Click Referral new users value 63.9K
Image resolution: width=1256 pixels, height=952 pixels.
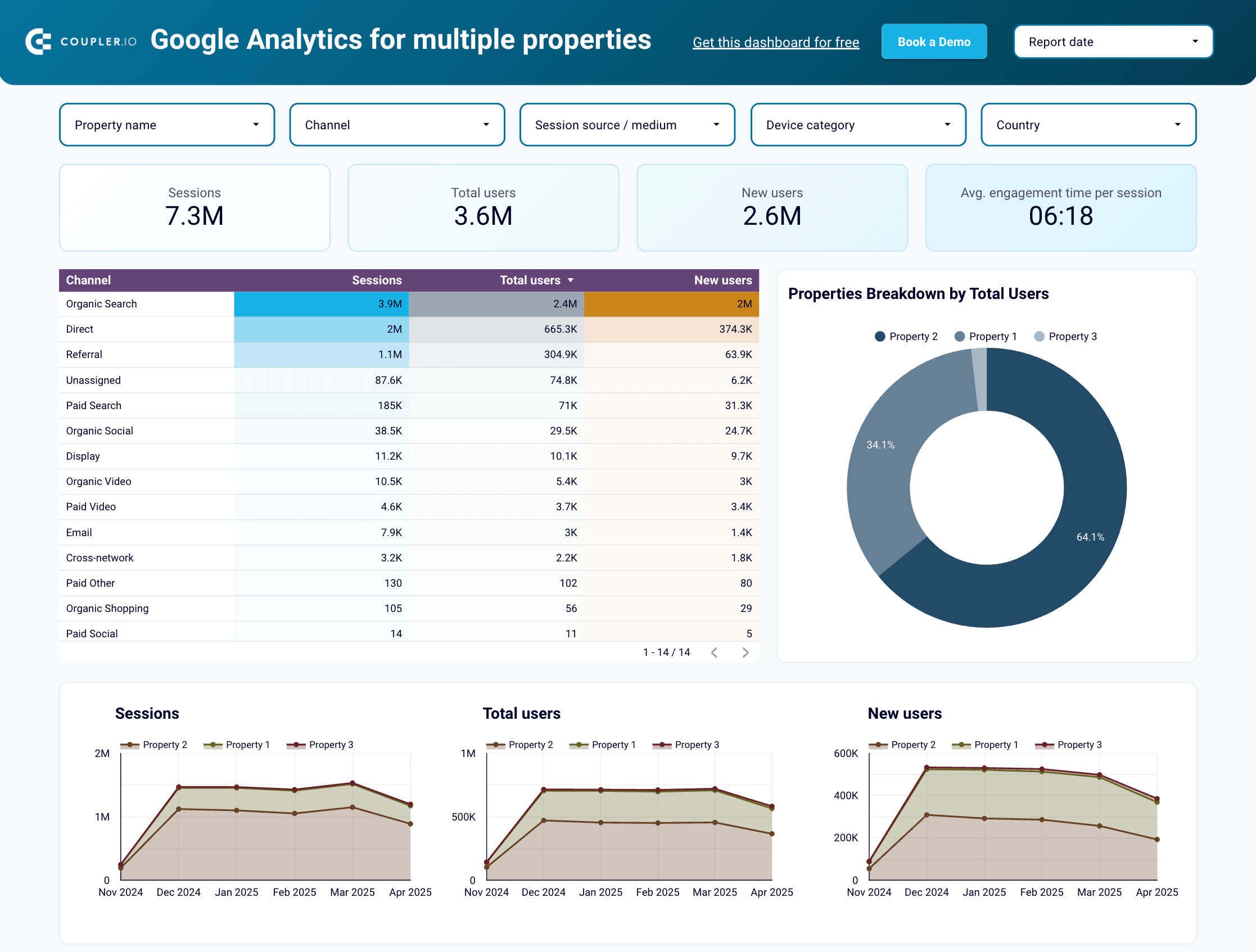coord(738,354)
